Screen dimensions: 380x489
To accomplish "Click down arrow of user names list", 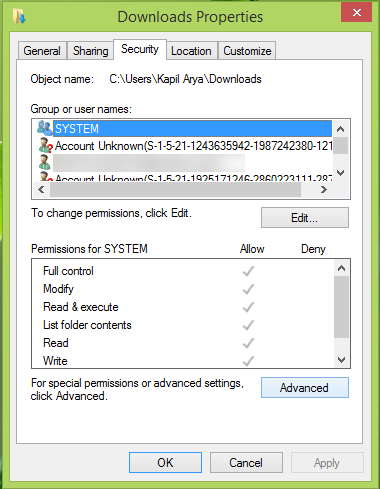I will coord(340,173).
